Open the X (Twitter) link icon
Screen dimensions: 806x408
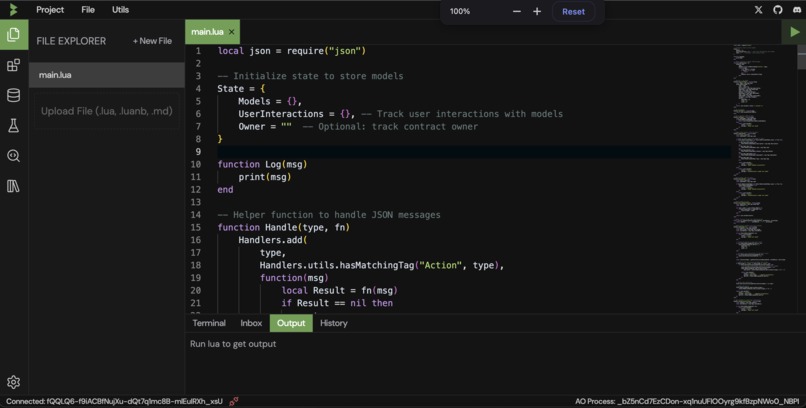pos(758,10)
